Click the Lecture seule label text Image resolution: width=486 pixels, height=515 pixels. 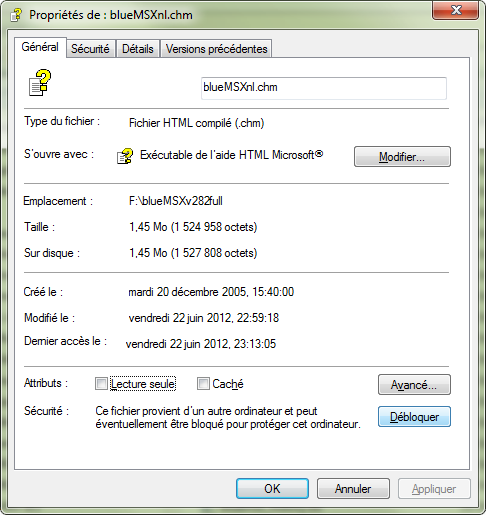(143, 384)
